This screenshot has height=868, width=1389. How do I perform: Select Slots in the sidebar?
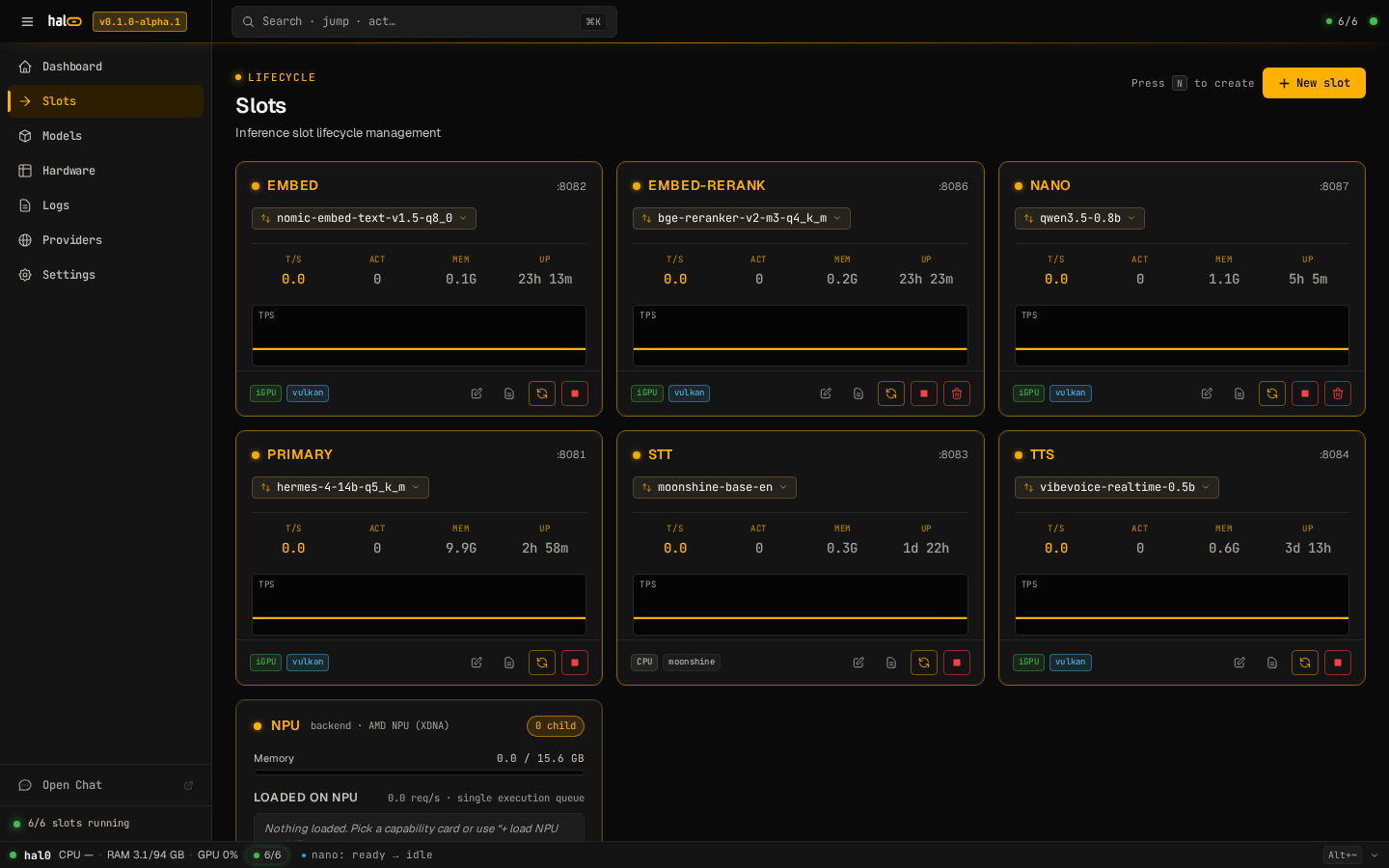point(106,101)
